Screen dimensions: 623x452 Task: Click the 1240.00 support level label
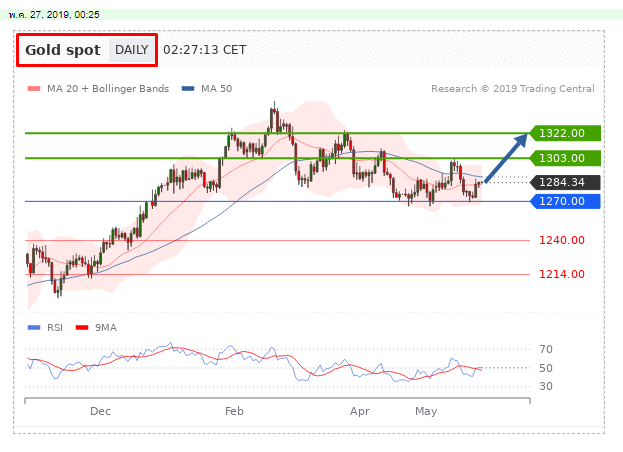[561, 240]
